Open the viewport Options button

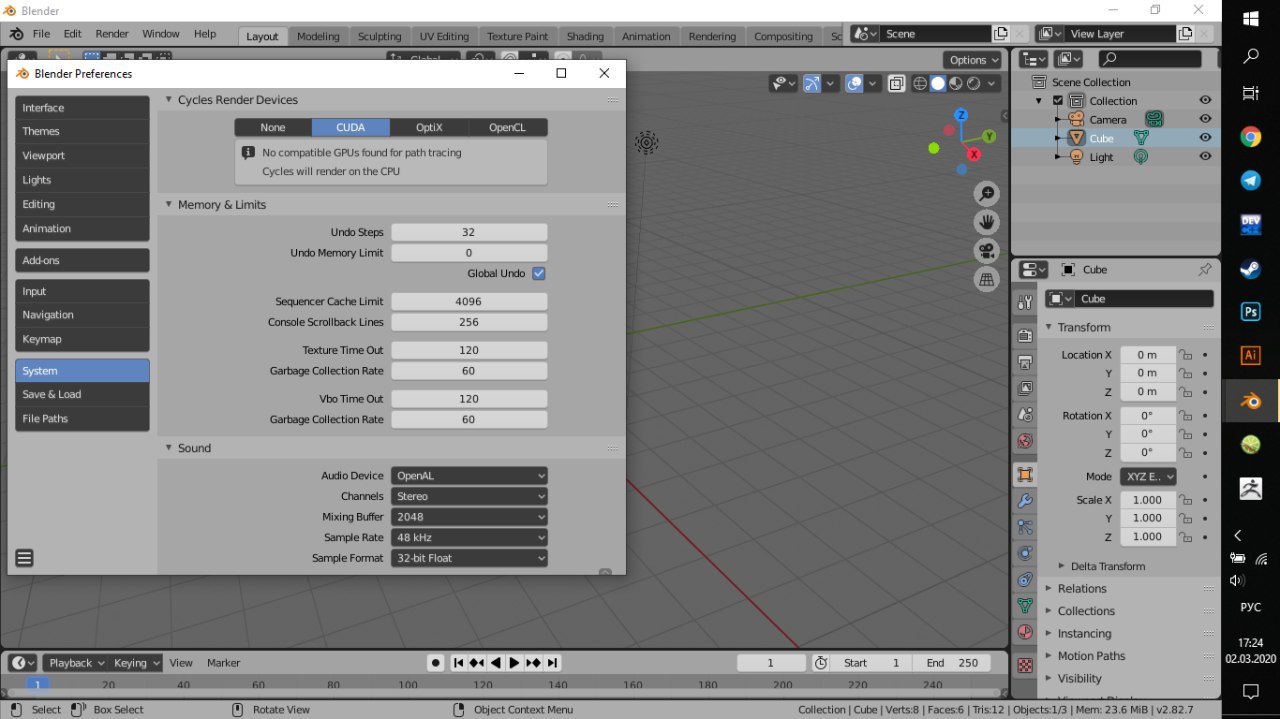[974, 60]
